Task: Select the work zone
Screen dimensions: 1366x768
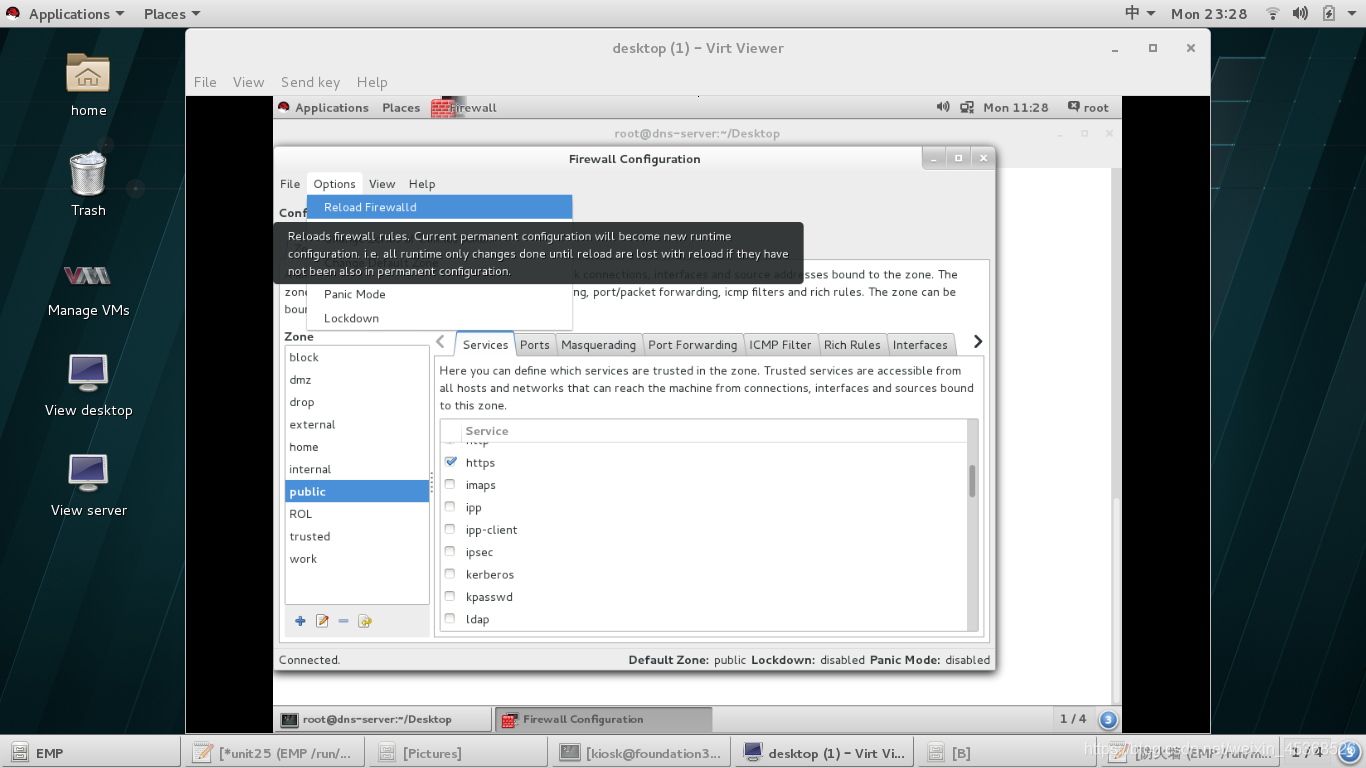Action: pyautogui.click(x=357, y=559)
